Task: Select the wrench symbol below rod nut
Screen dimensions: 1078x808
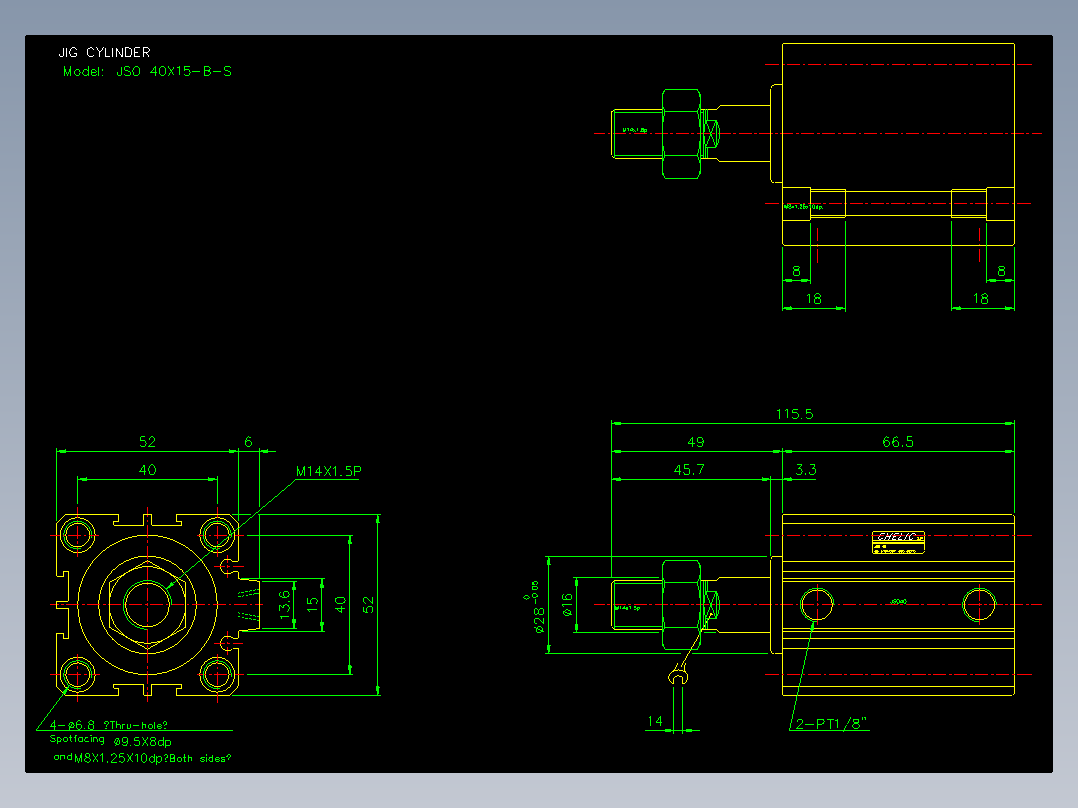Action: tap(679, 674)
